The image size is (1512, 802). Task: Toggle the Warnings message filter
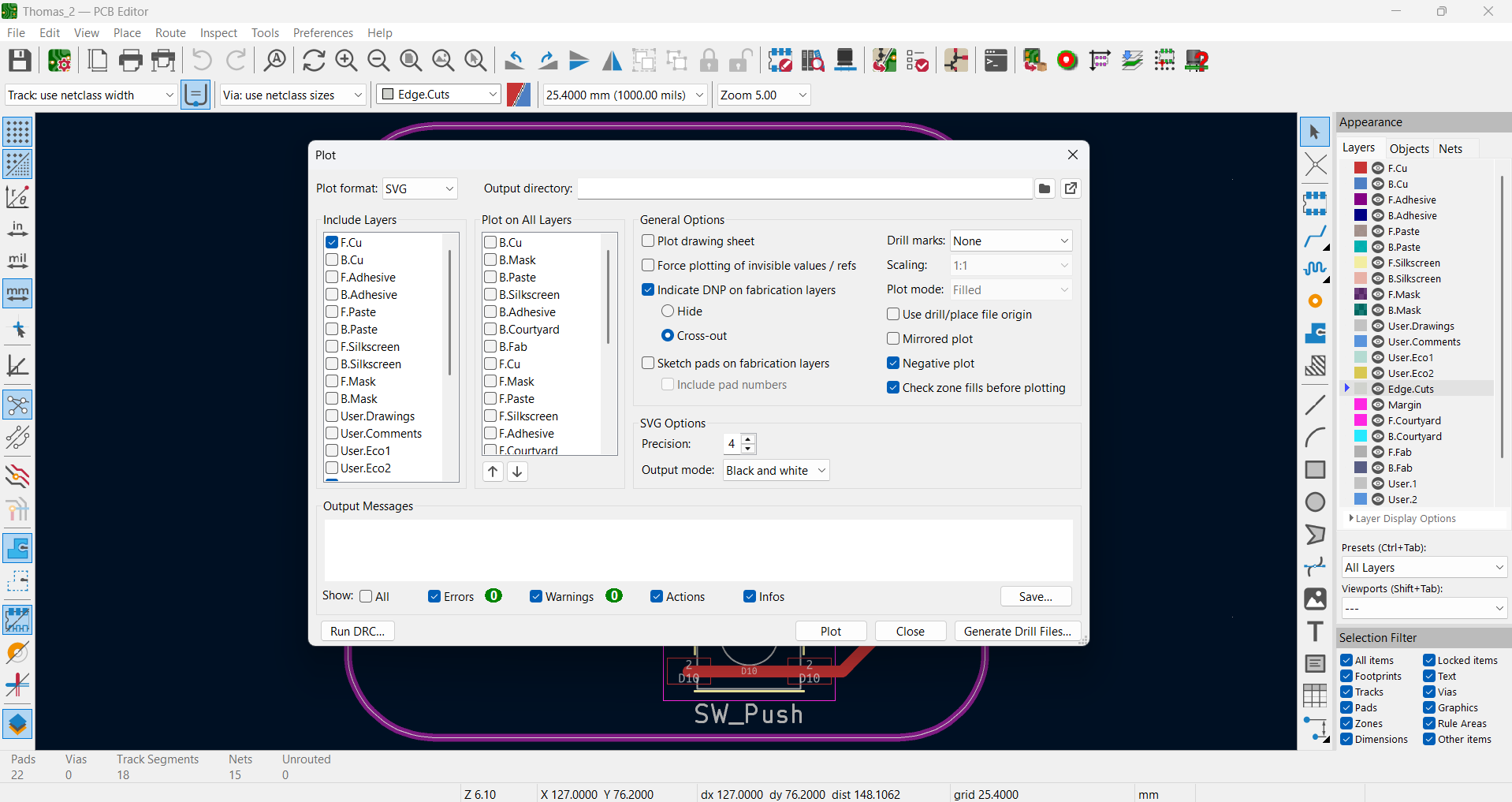tap(536, 596)
